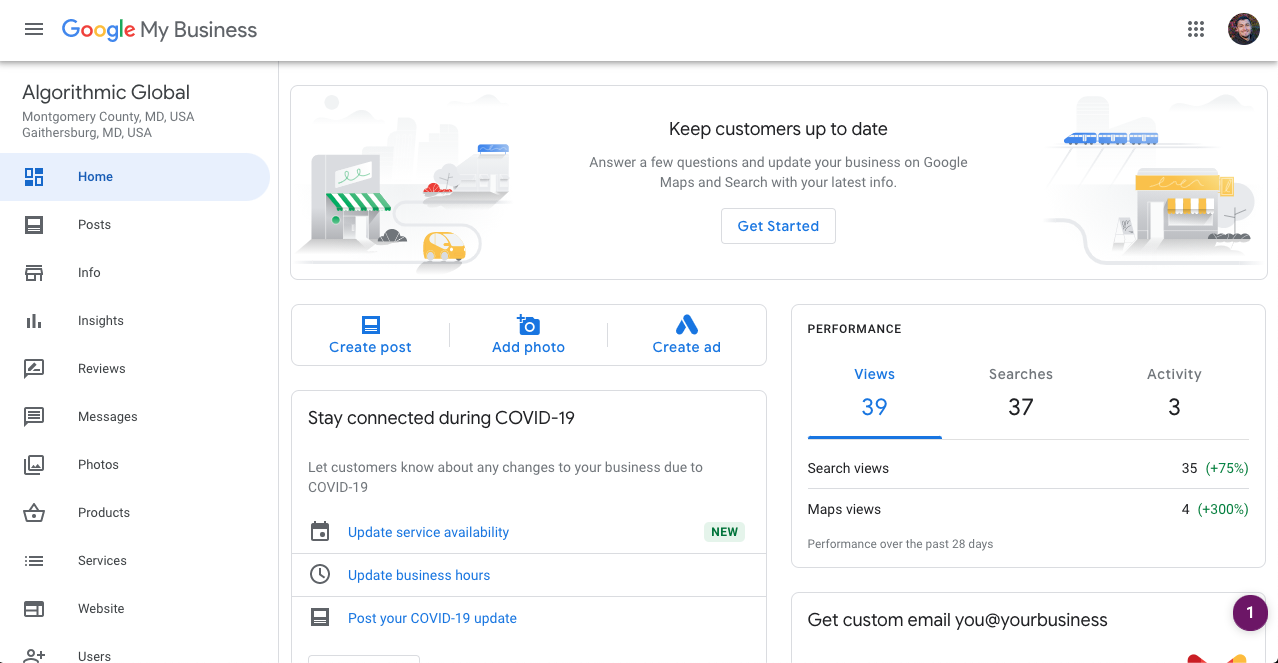Image resolution: width=1278 pixels, height=663 pixels.
Task: Open Services in the sidebar
Action: pyautogui.click(x=135, y=561)
